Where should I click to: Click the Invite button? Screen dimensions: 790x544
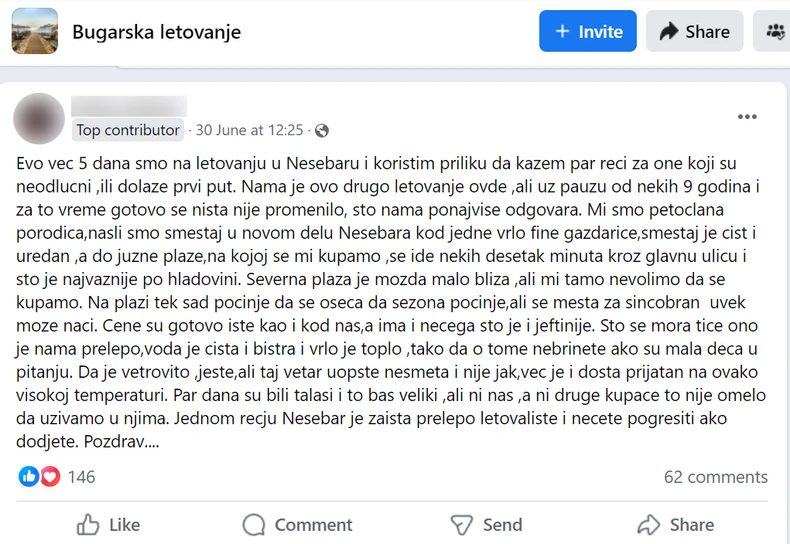[588, 32]
